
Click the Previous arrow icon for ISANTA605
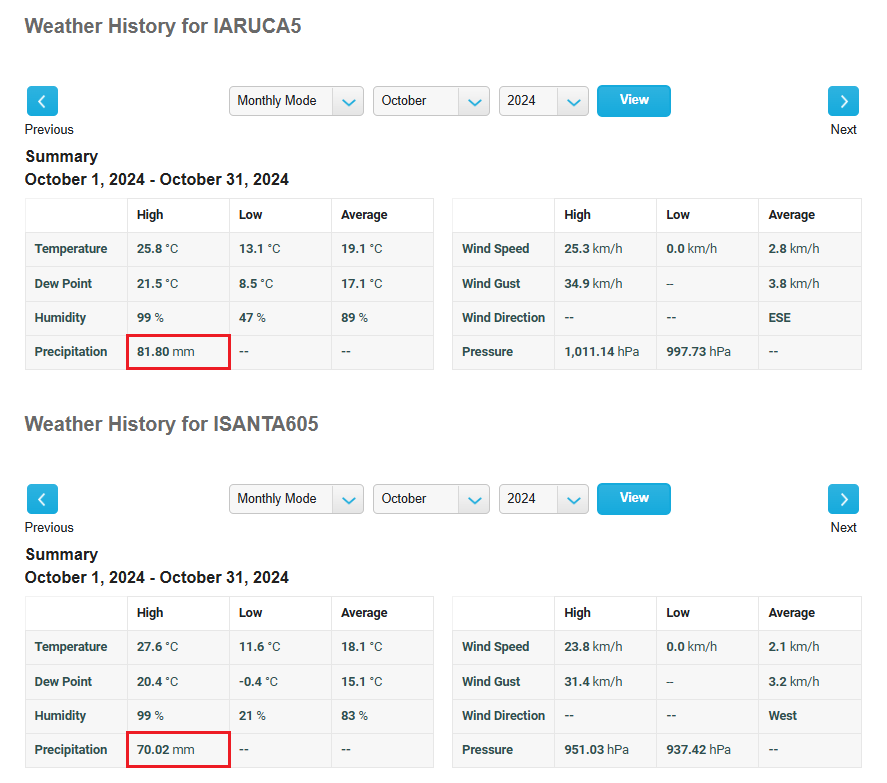tap(42, 499)
